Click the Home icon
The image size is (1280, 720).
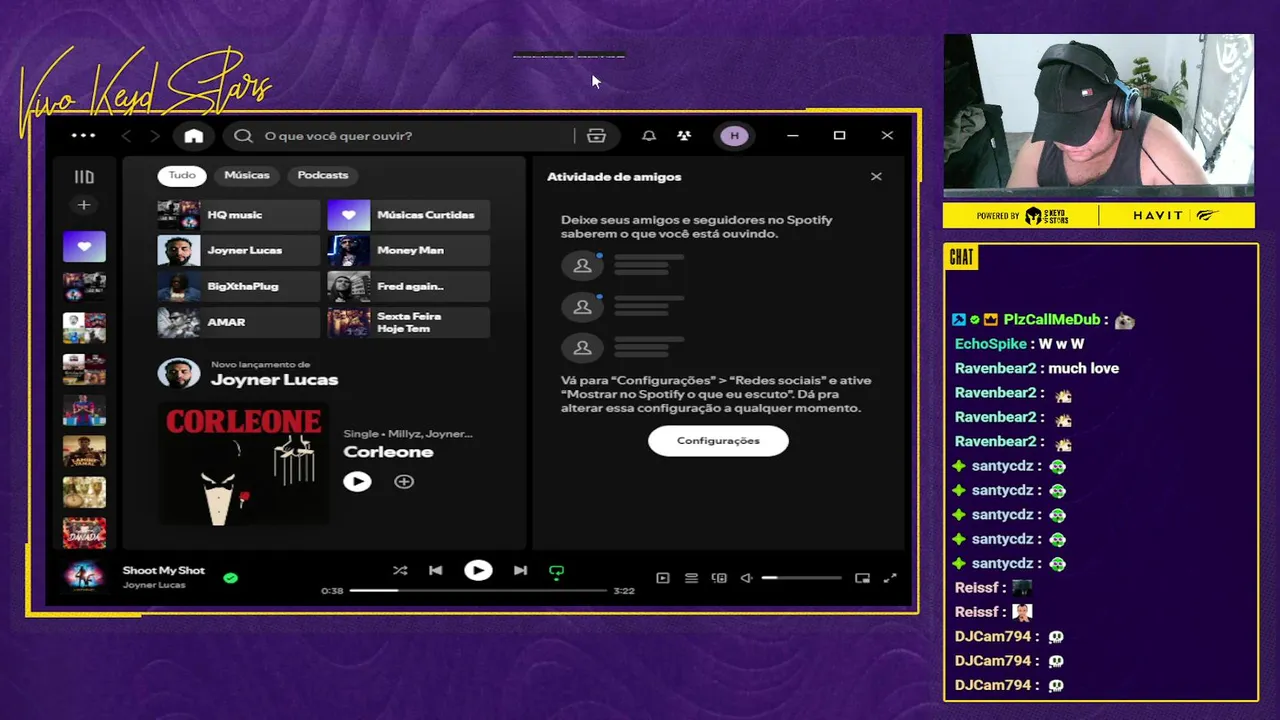click(194, 136)
